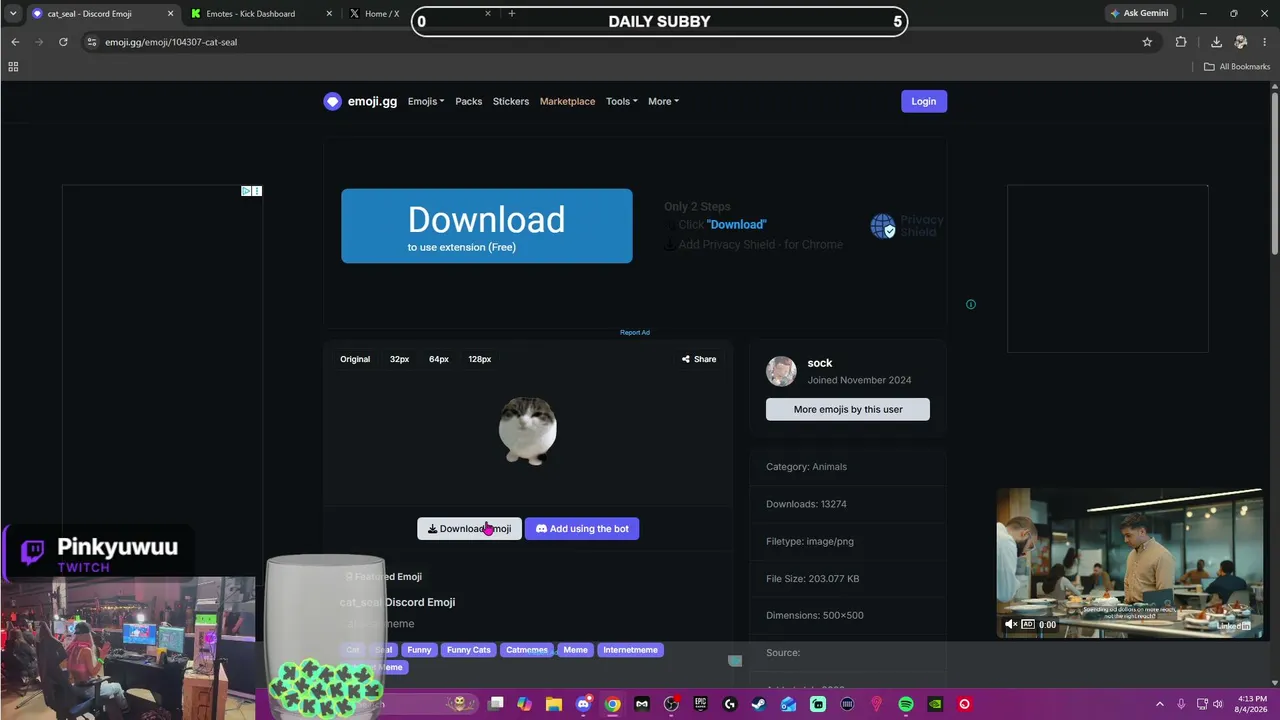Image resolution: width=1280 pixels, height=720 pixels.
Task: Open Epic Games Launcher from the taskbar
Action: click(700, 704)
